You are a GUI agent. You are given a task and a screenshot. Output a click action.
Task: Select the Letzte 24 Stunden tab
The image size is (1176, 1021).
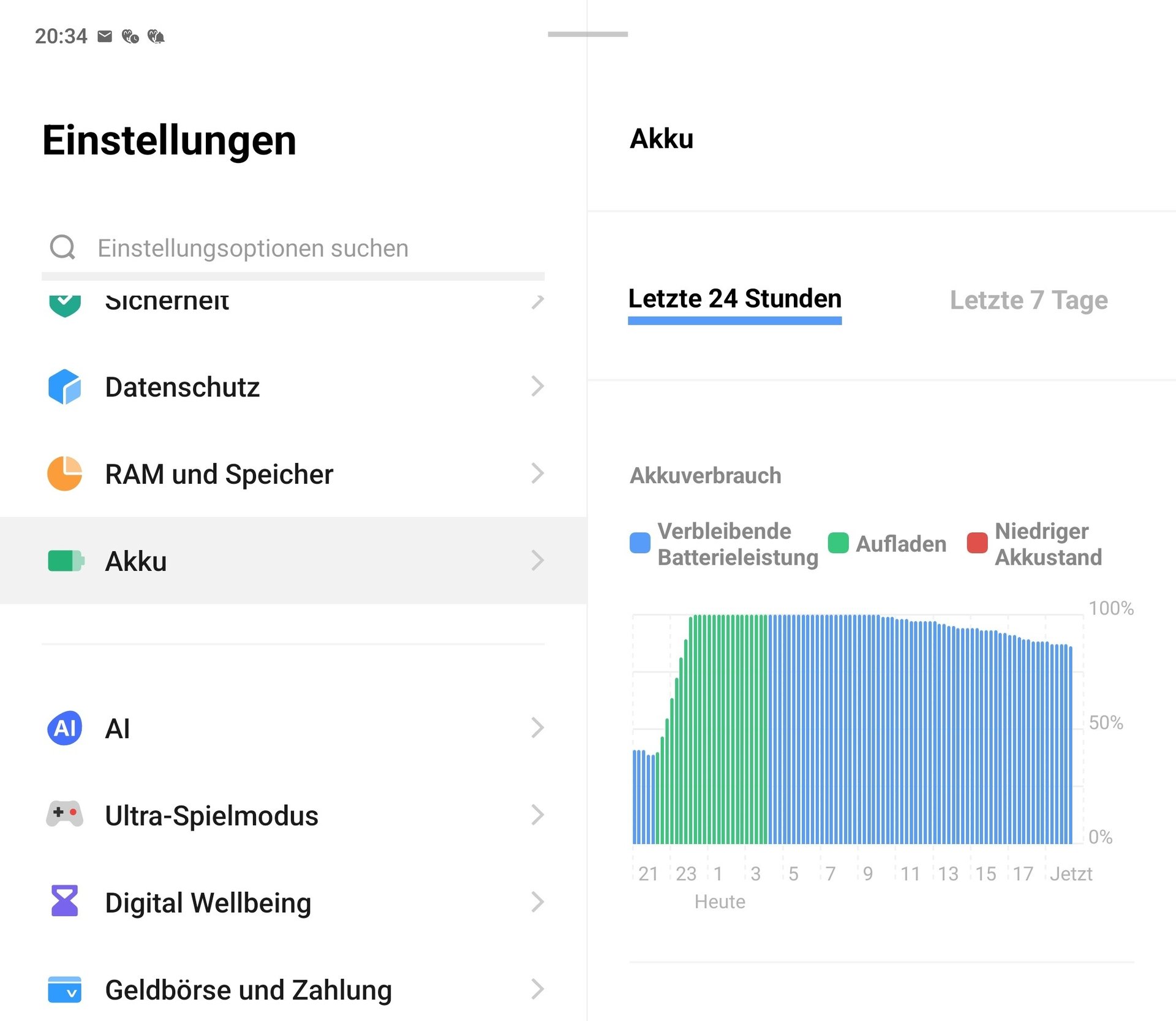click(734, 299)
